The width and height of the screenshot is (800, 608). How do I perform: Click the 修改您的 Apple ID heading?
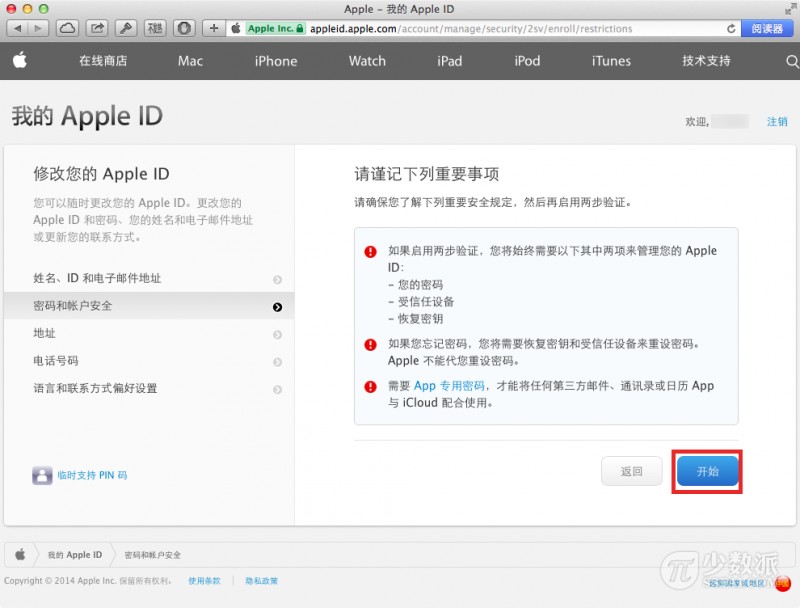[101, 174]
